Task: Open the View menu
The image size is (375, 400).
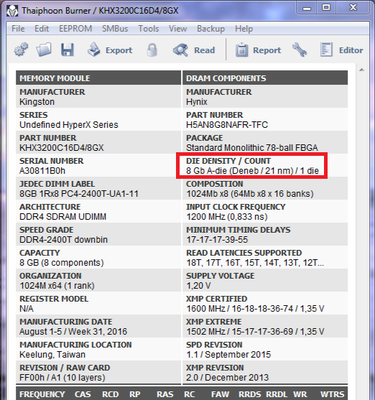Action: pyautogui.click(x=178, y=29)
